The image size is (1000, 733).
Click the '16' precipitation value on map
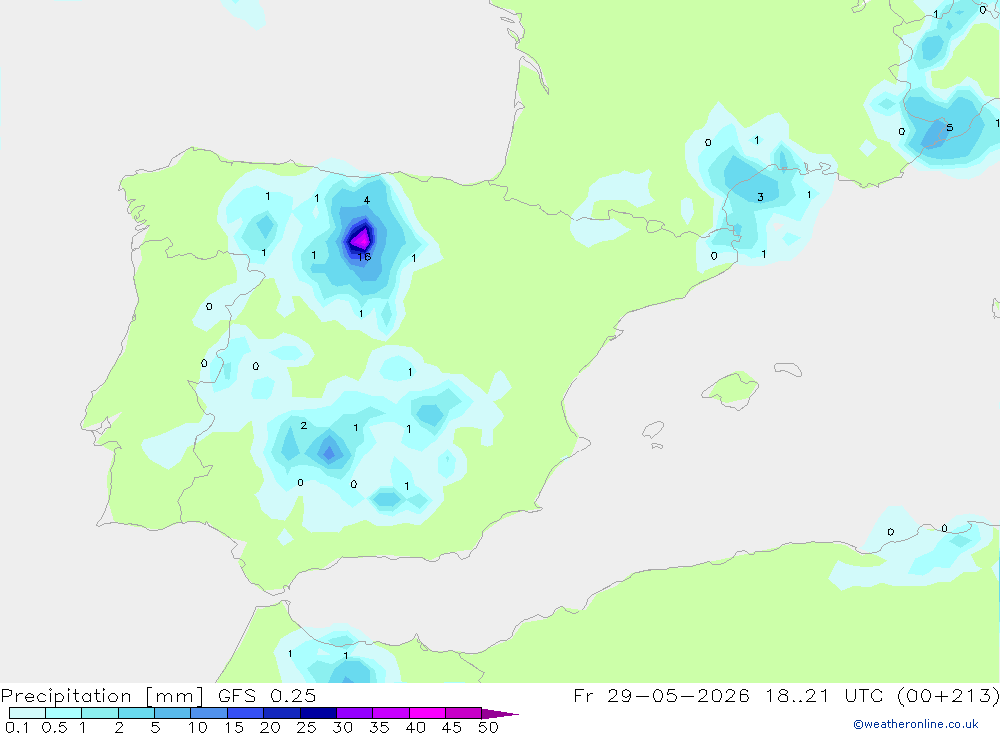coord(364,257)
